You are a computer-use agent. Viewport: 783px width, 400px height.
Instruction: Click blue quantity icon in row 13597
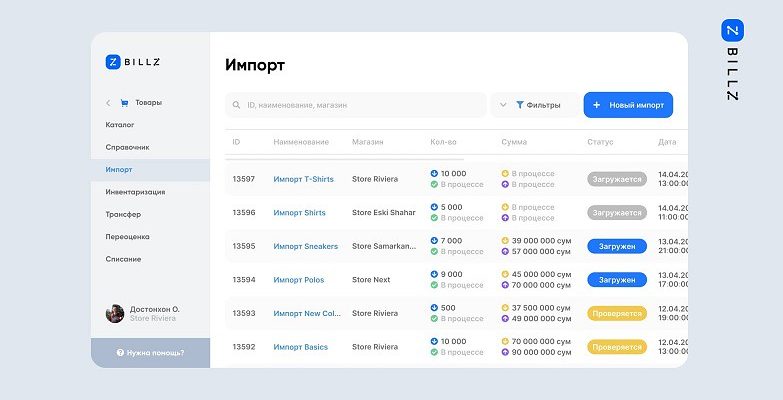[434, 173]
